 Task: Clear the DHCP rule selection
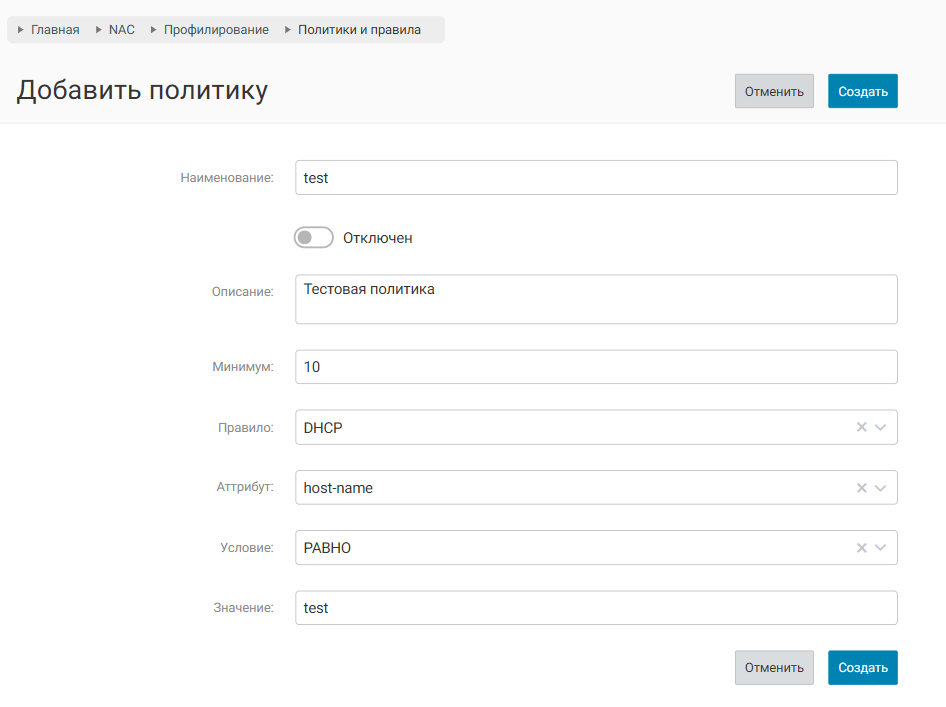[x=861, y=428]
